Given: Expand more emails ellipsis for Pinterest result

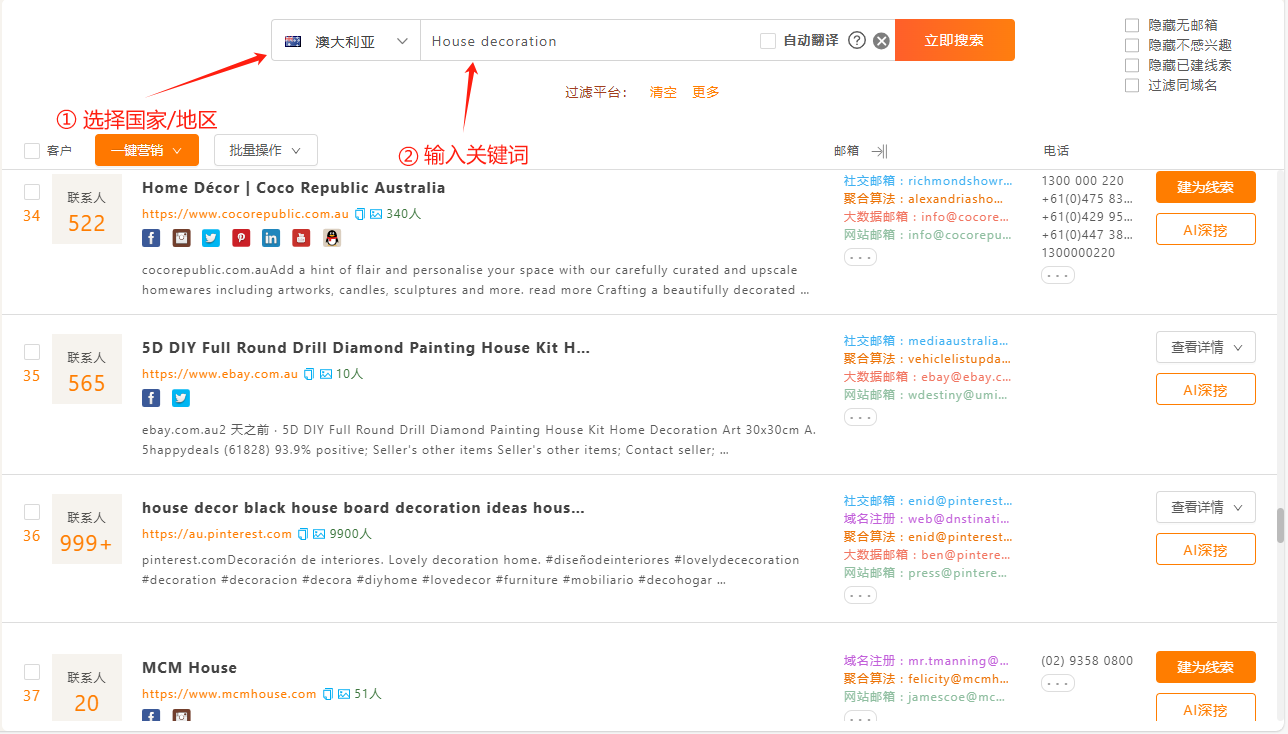Looking at the screenshot, I should click(x=860, y=595).
